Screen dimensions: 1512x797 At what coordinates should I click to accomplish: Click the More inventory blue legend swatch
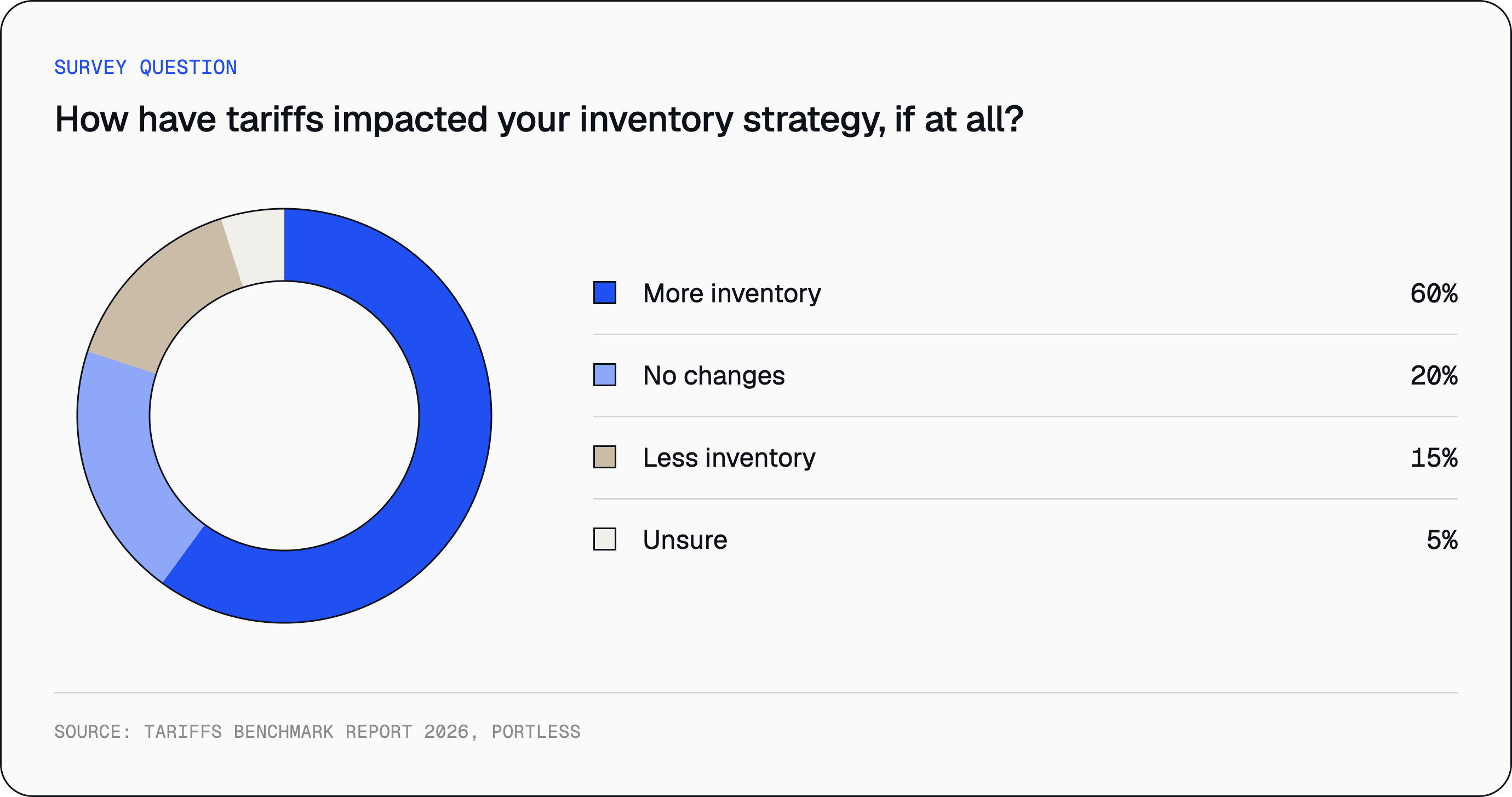click(x=605, y=293)
